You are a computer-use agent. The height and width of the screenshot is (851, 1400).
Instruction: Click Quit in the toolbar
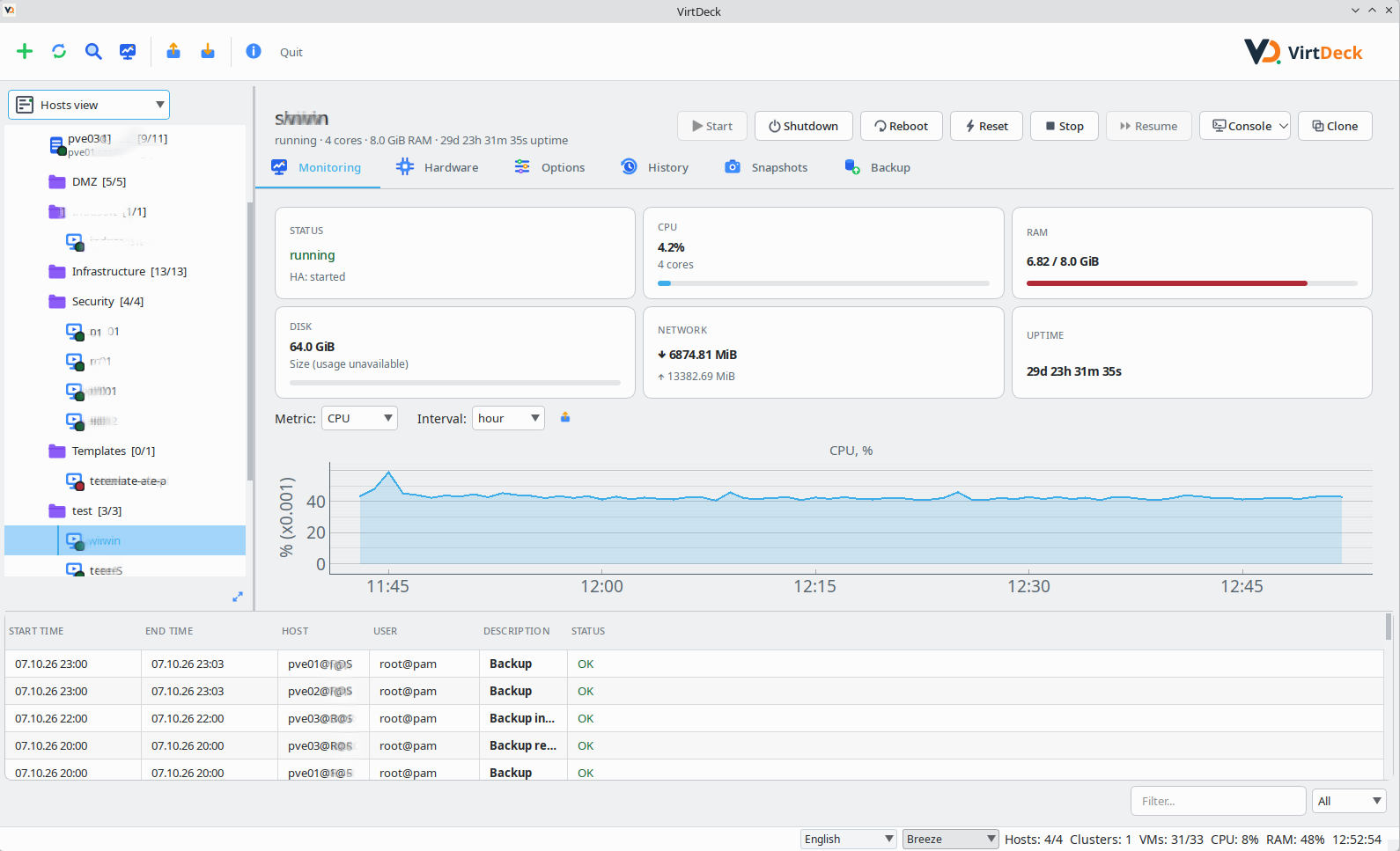[291, 52]
